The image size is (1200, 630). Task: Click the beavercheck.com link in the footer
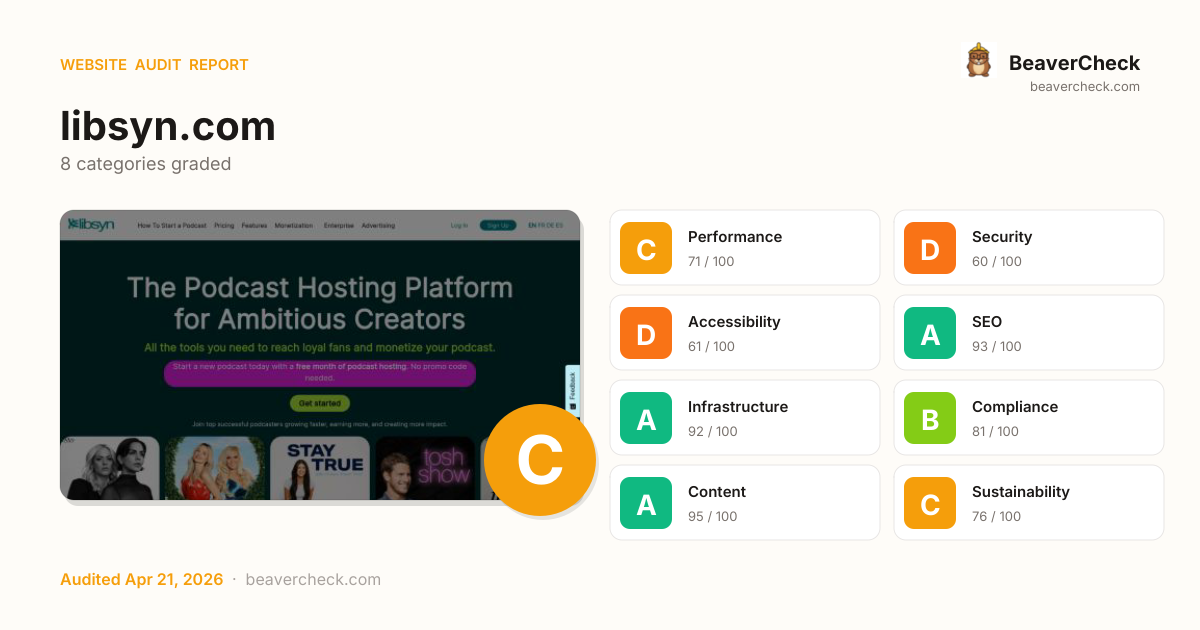pyautogui.click(x=313, y=580)
